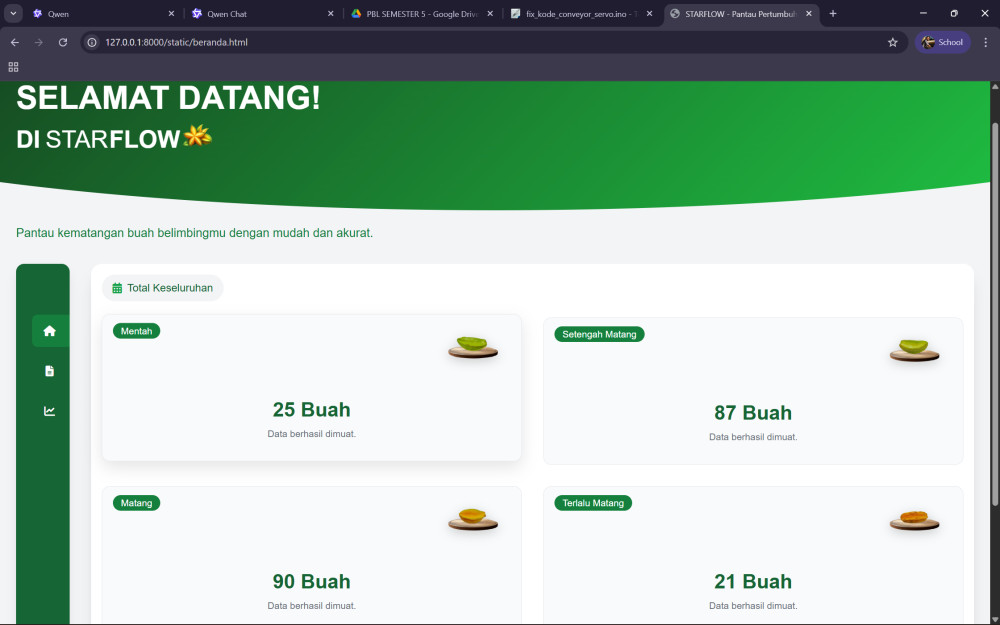
Task: Click the starfruit image on Mentah card
Action: coord(473,347)
